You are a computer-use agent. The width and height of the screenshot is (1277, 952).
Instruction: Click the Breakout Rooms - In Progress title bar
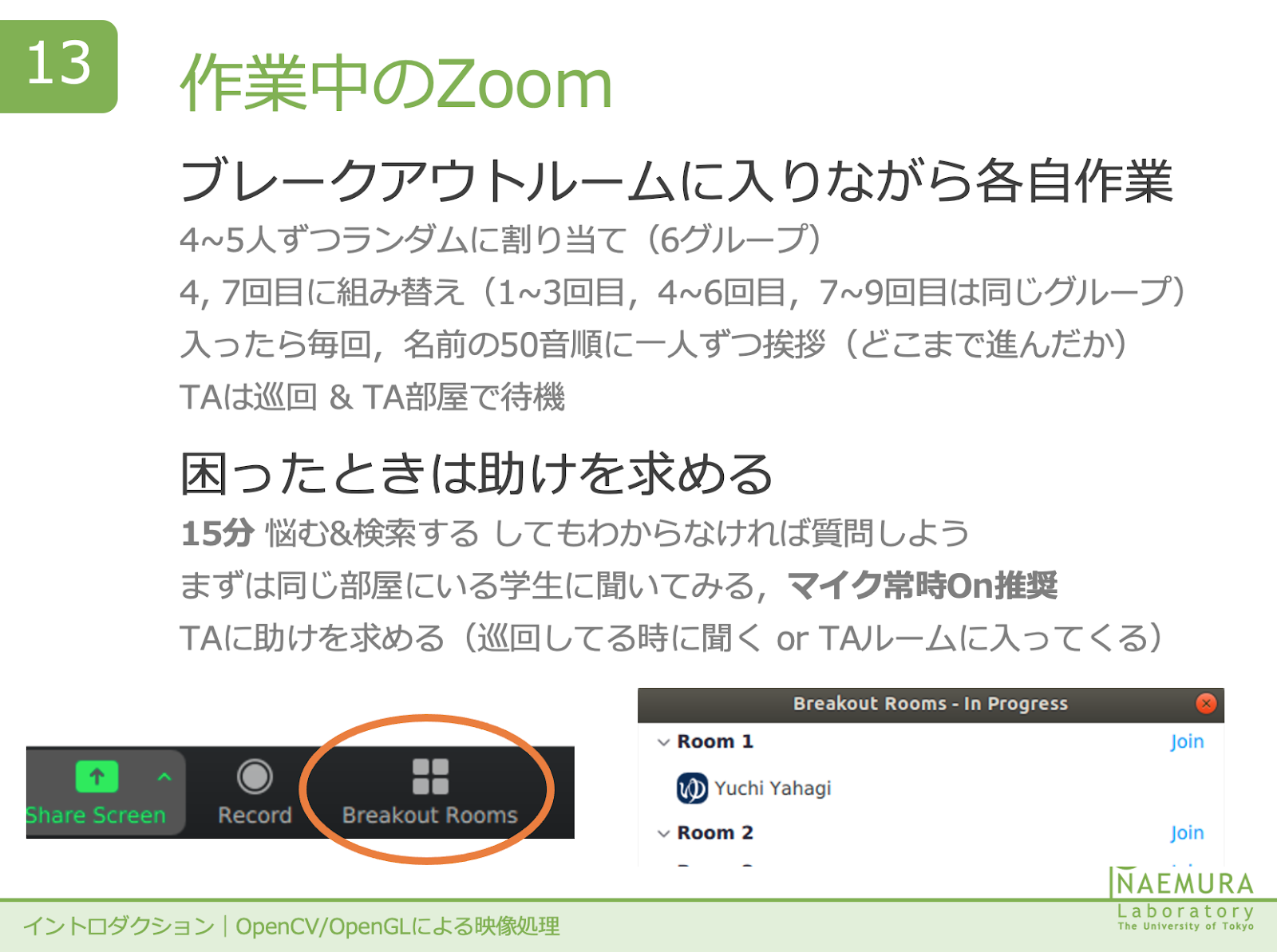(x=931, y=704)
